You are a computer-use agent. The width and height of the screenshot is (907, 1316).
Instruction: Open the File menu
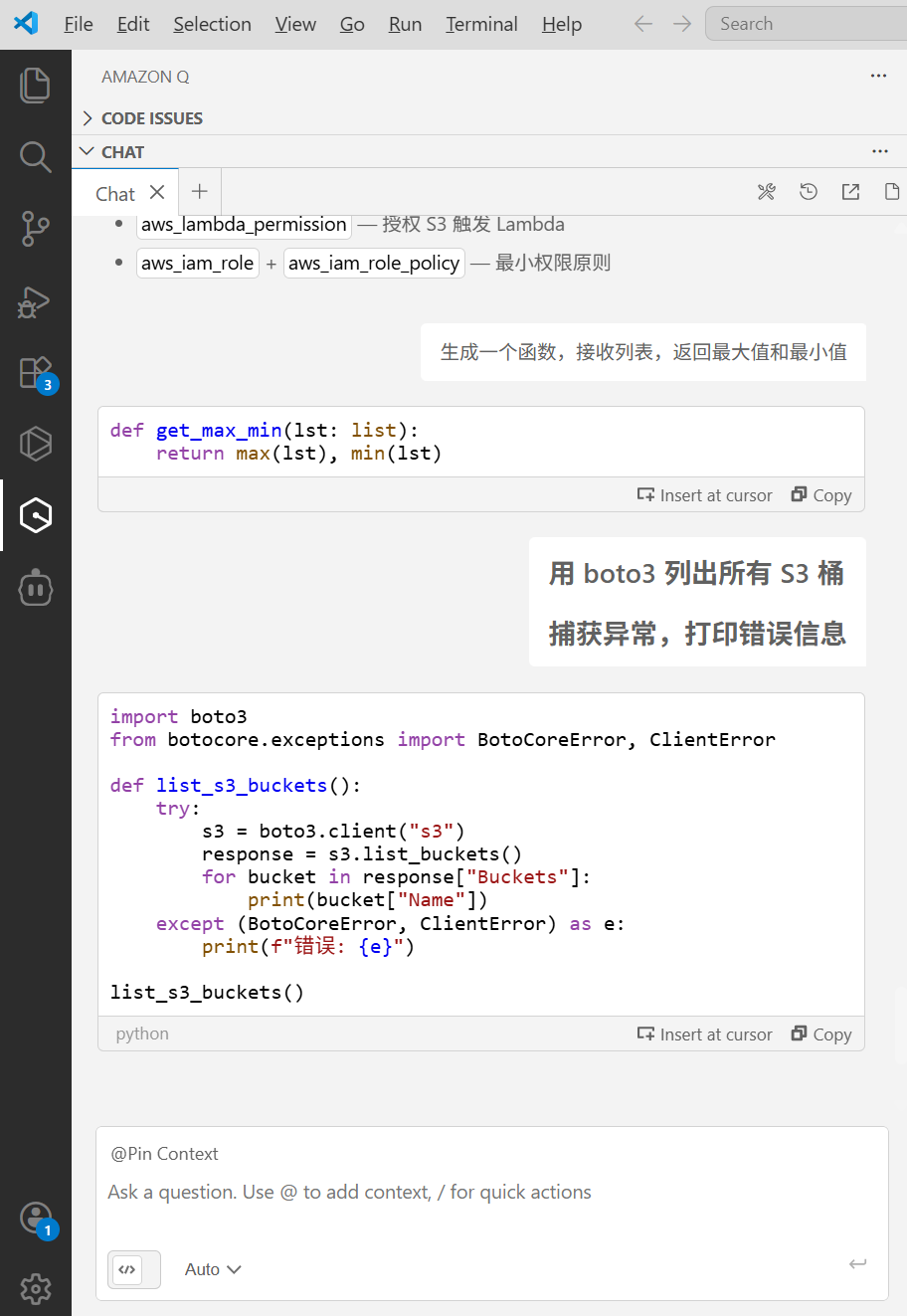tap(79, 24)
